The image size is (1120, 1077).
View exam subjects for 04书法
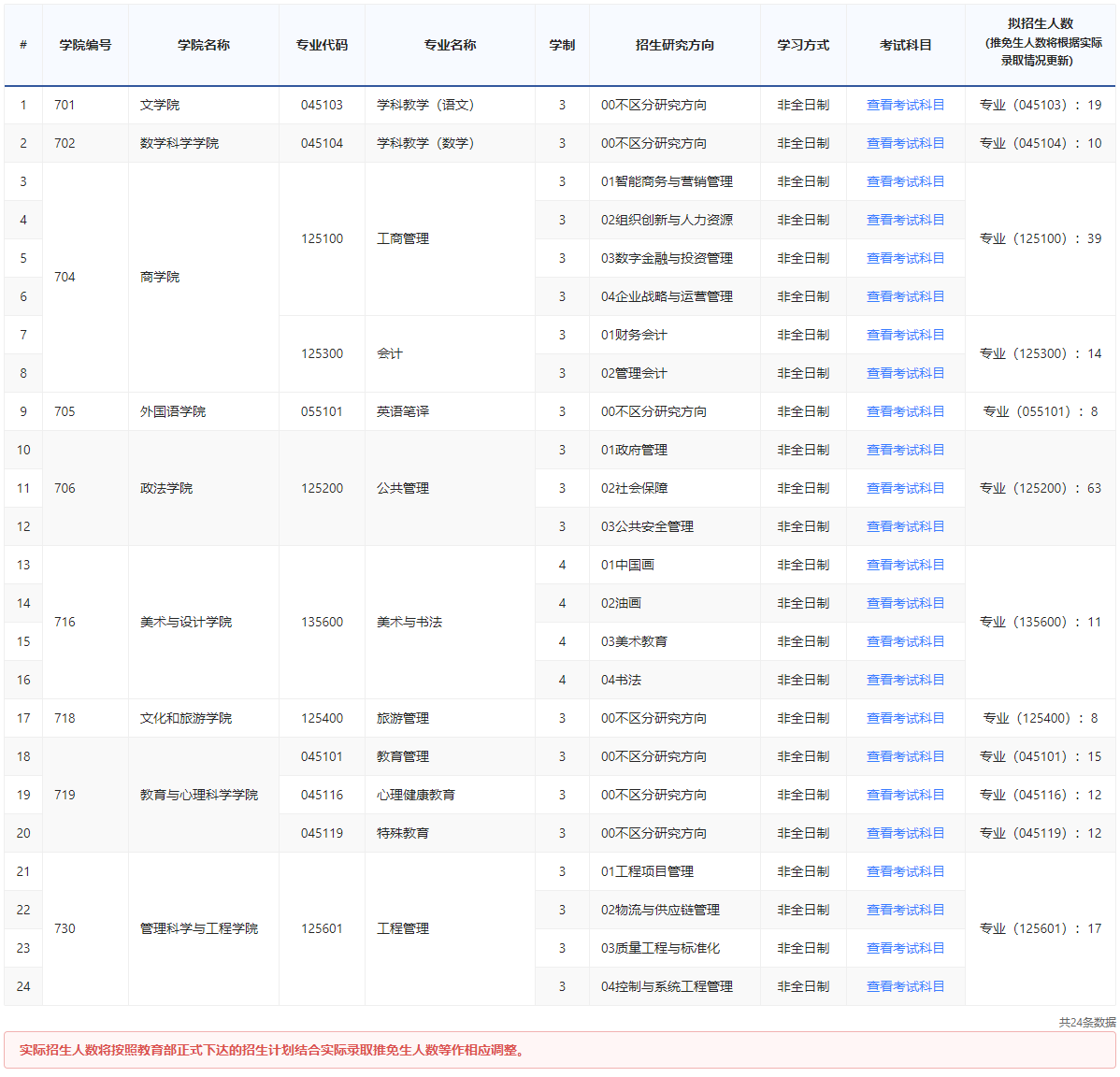[x=905, y=680]
